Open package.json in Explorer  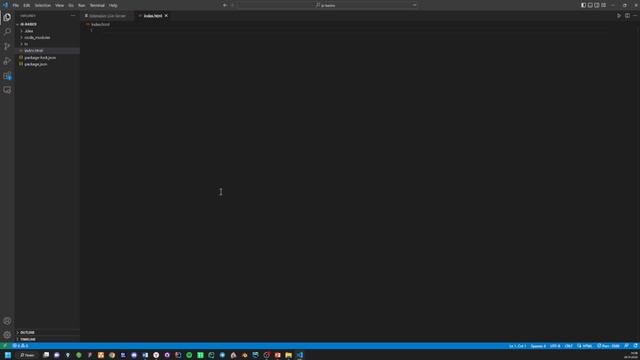pyautogui.click(x=47, y=64)
